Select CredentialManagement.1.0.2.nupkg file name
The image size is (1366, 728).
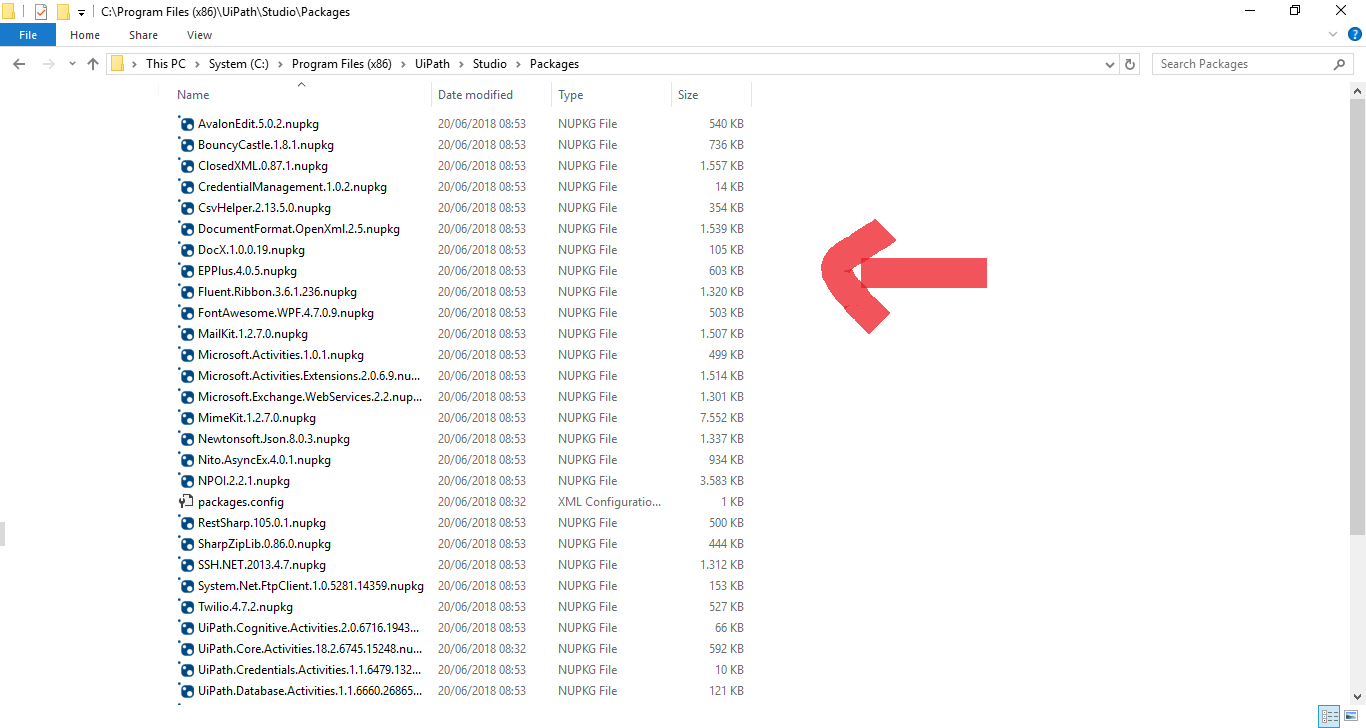pyautogui.click(x=292, y=187)
